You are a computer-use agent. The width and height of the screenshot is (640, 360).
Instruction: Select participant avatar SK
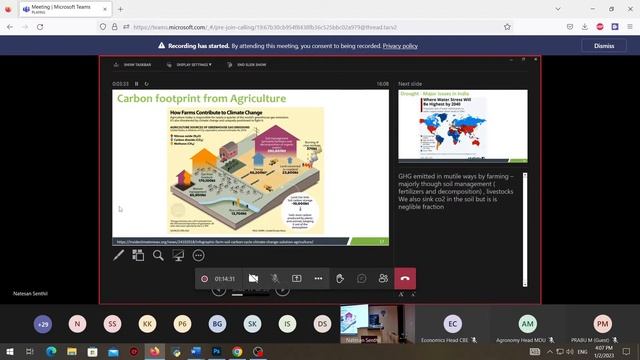click(252, 324)
